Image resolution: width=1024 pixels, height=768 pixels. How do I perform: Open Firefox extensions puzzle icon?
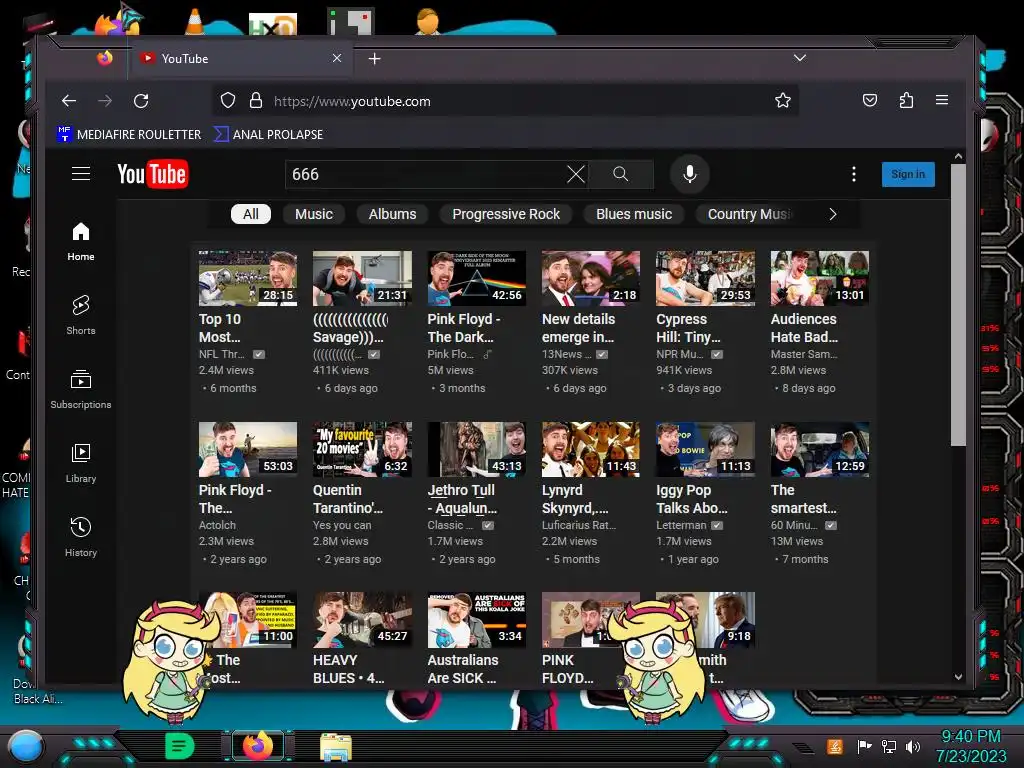pos(906,101)
